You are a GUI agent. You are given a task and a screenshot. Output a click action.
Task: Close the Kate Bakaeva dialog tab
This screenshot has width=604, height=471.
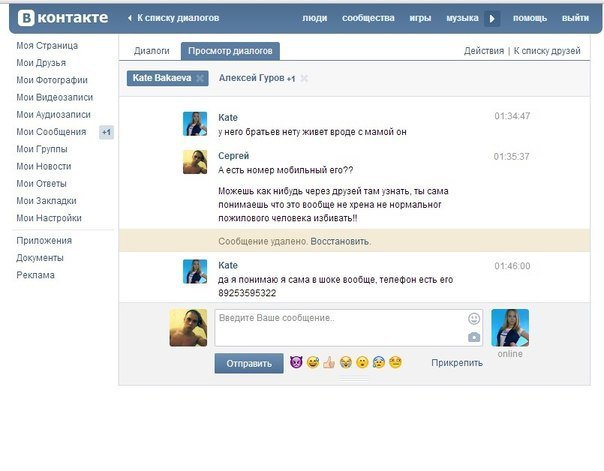(200, 78)
